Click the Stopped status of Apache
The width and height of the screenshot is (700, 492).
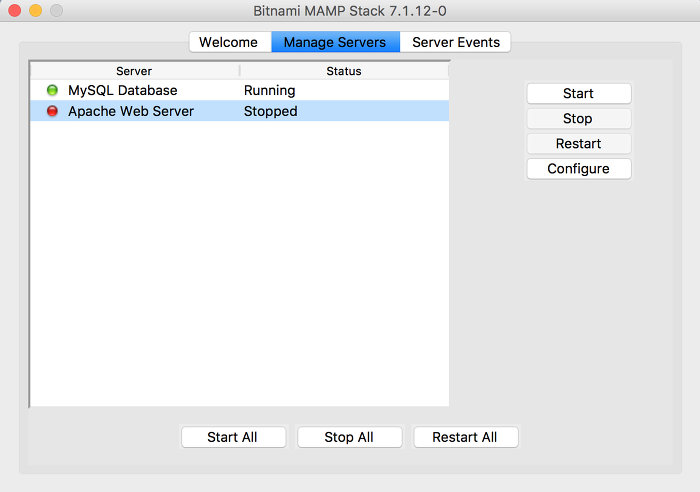click(x=271, y=111)
